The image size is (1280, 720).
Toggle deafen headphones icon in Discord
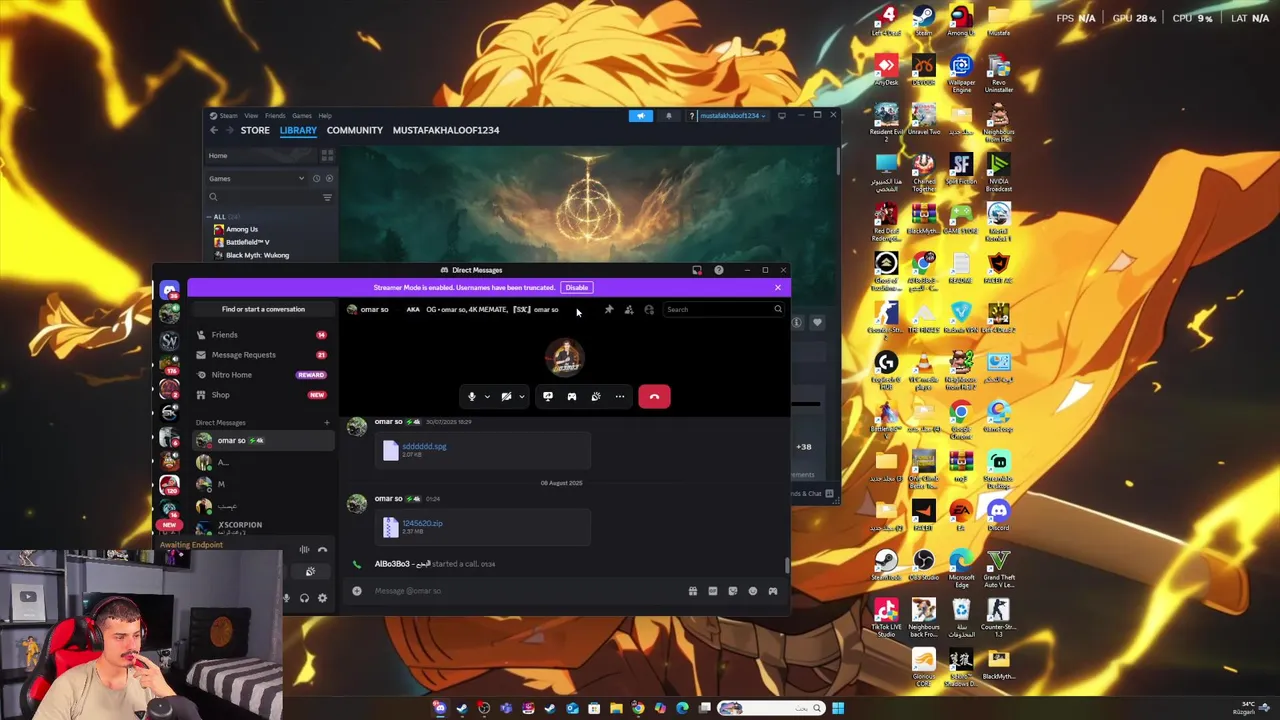point(304,598)
